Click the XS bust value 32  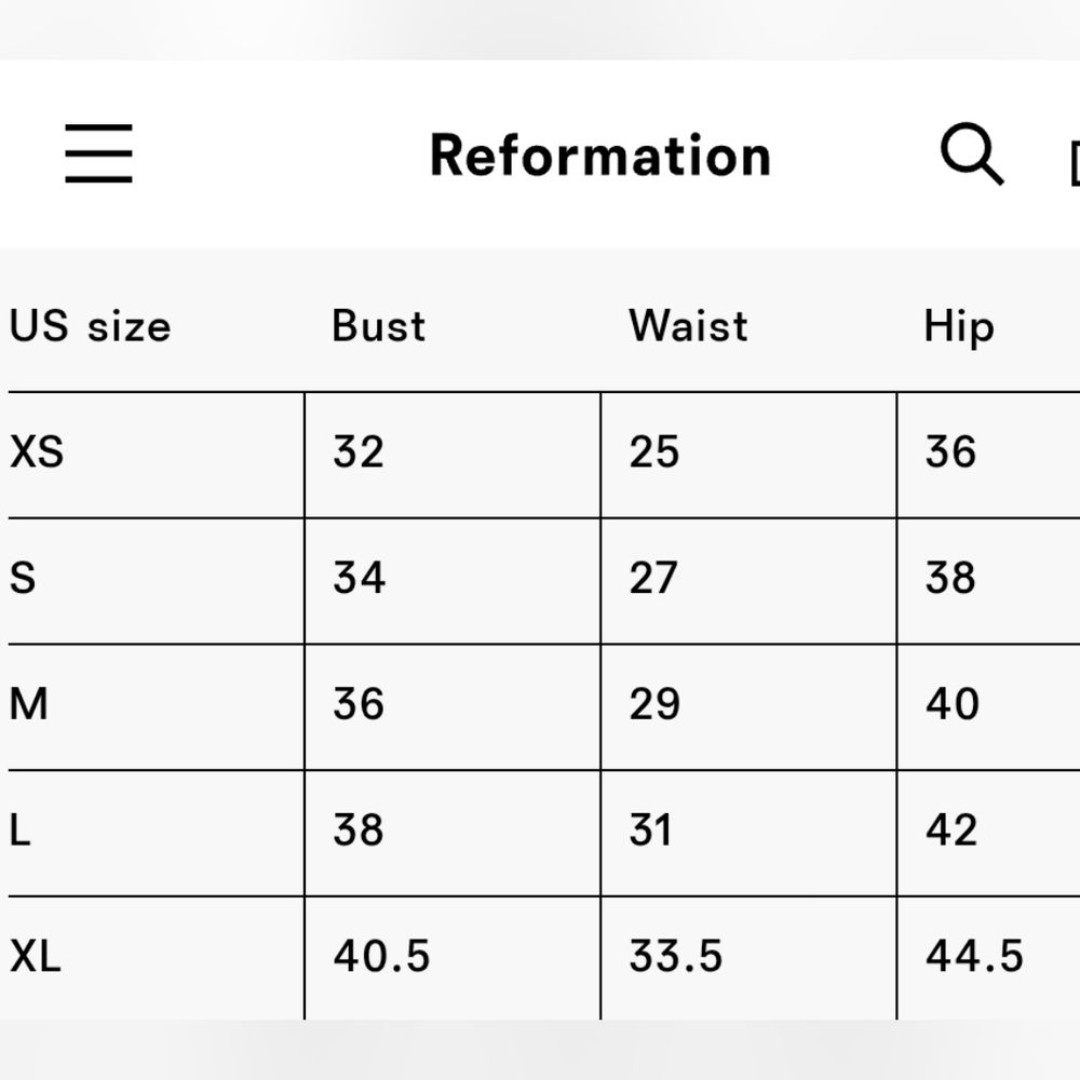pyautogui.click(x=358, y=452)
